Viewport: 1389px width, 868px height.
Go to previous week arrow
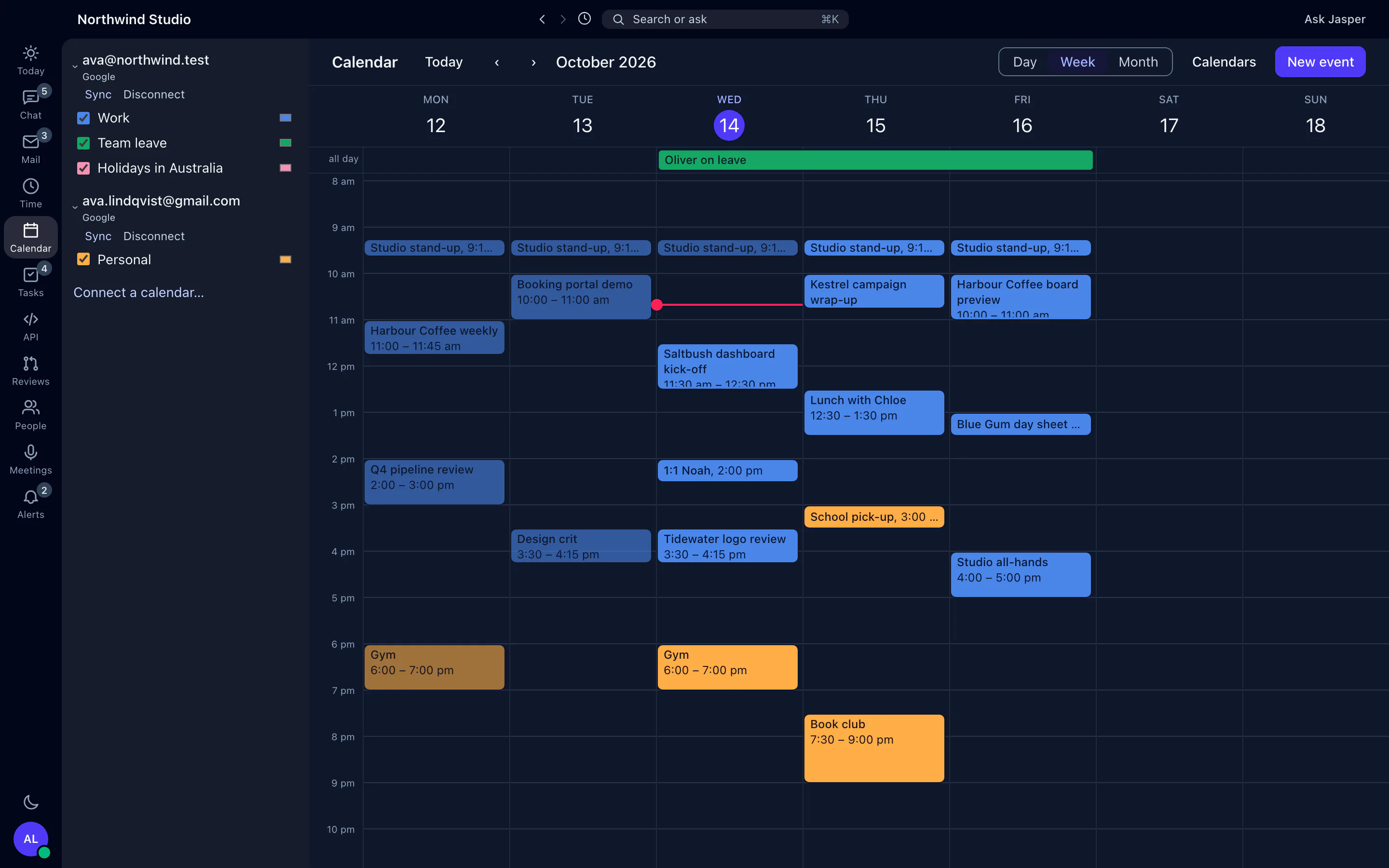[496, 62]
